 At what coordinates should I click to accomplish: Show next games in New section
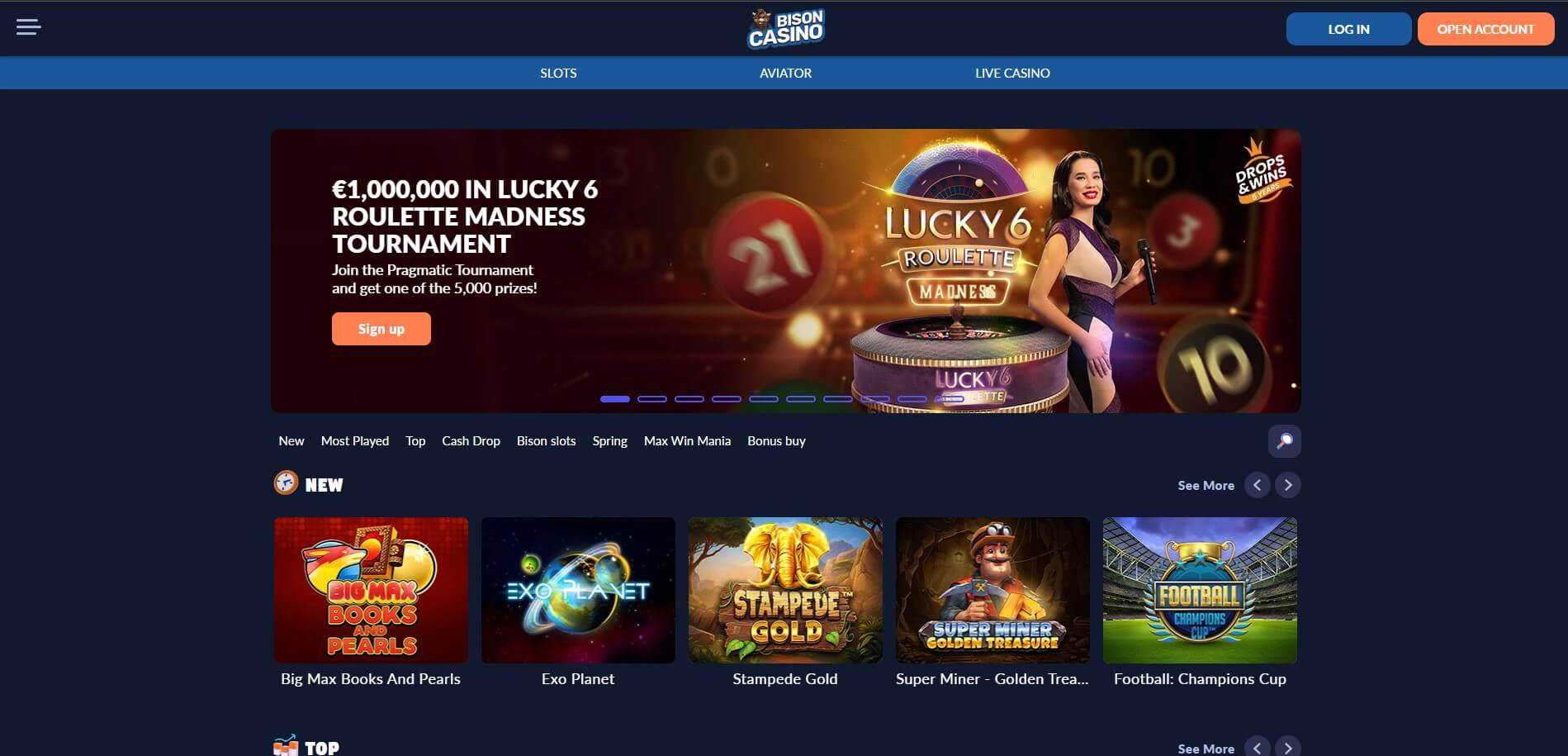point(1288,485)
